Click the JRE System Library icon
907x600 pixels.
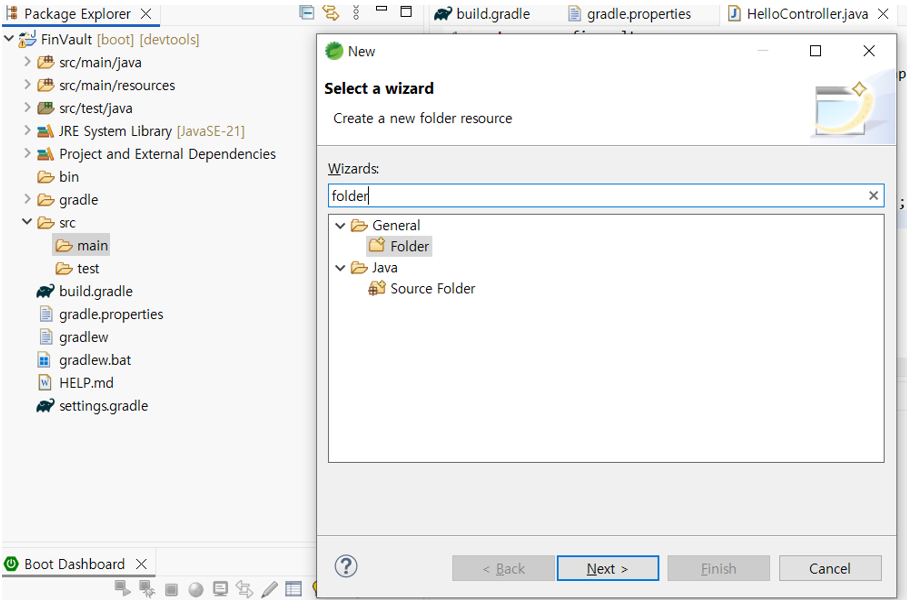click(x=45, y=131)
